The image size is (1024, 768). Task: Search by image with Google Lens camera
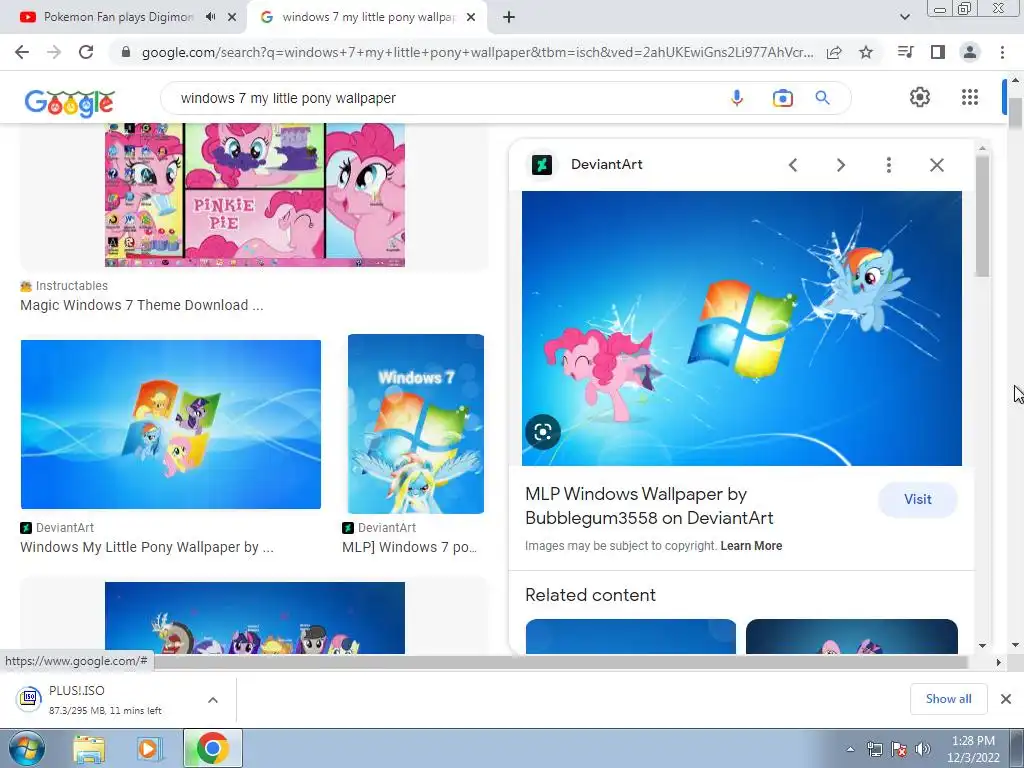tap(782, 98)
